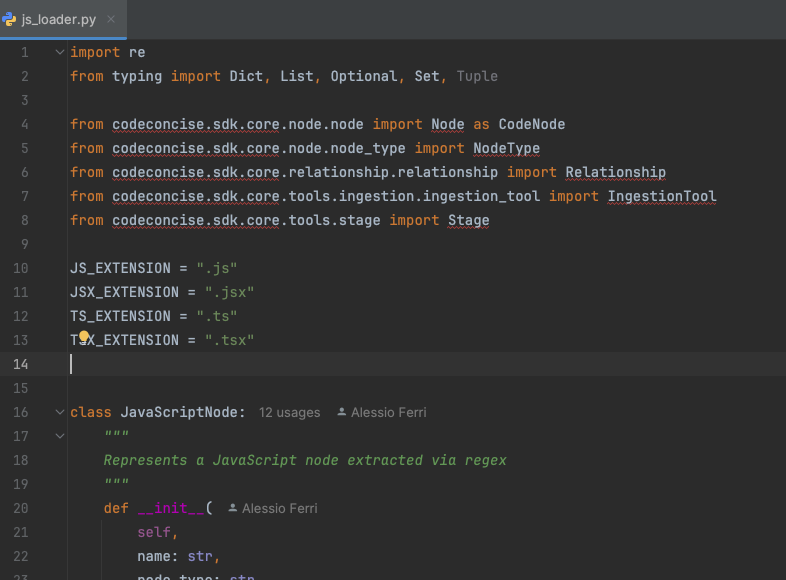The width and height of the screenshot is (786, 580).
Task: Click the JavaScriptNode class name
Action: (179, 412)
